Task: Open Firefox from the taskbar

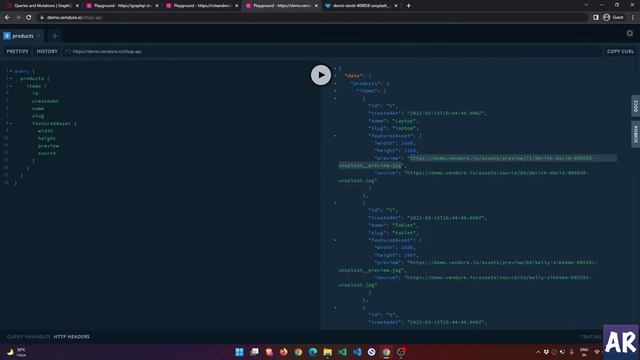Action: [283, 352]
